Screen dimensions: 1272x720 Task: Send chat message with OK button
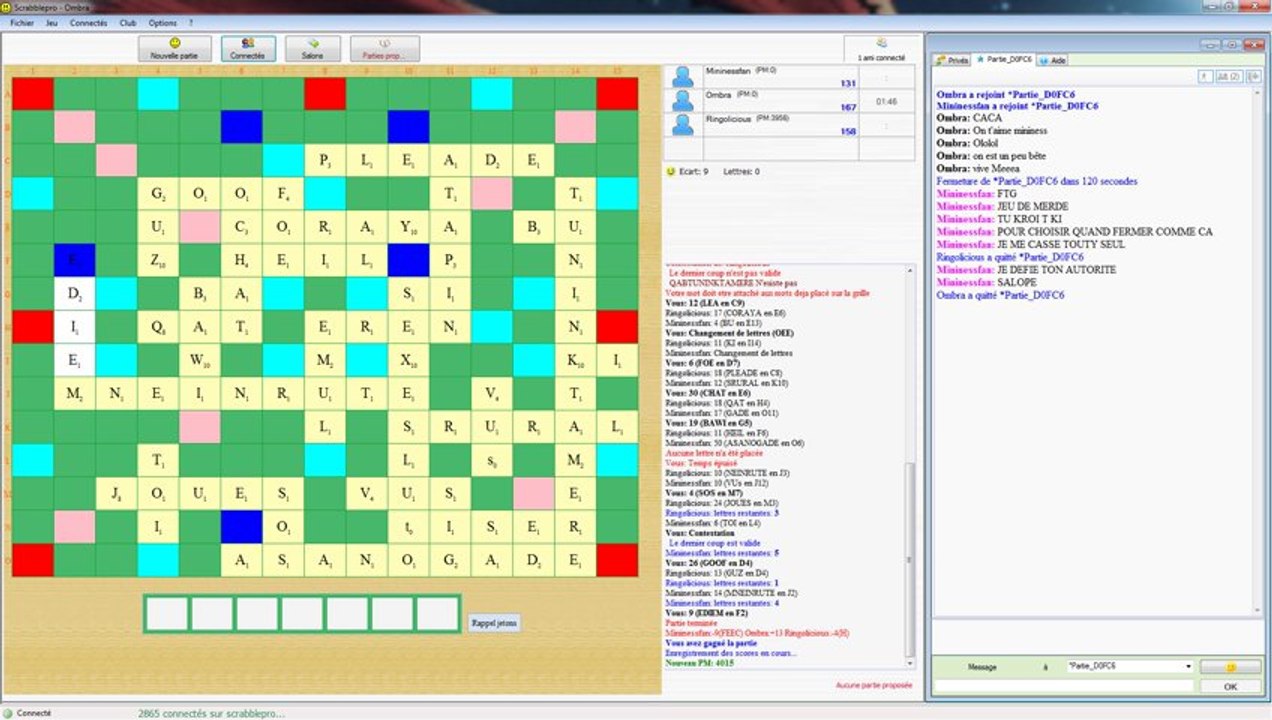coord(1230,686)
